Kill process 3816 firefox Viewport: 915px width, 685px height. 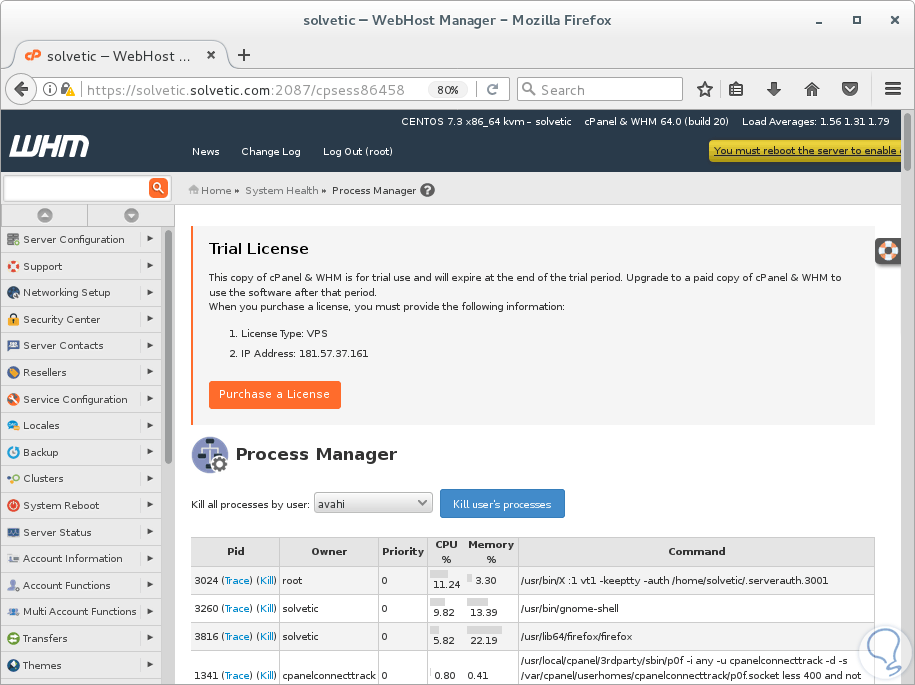pyautogui.click(x=268, y=637)
